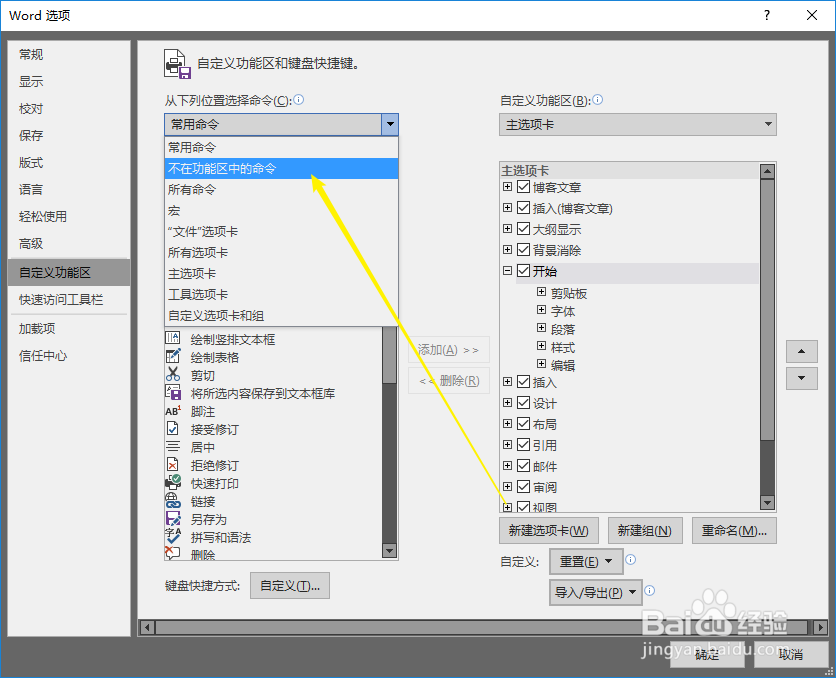Click keyboard shortcuts 自定义(T)... button
The image size is (836, 678).
290,586
